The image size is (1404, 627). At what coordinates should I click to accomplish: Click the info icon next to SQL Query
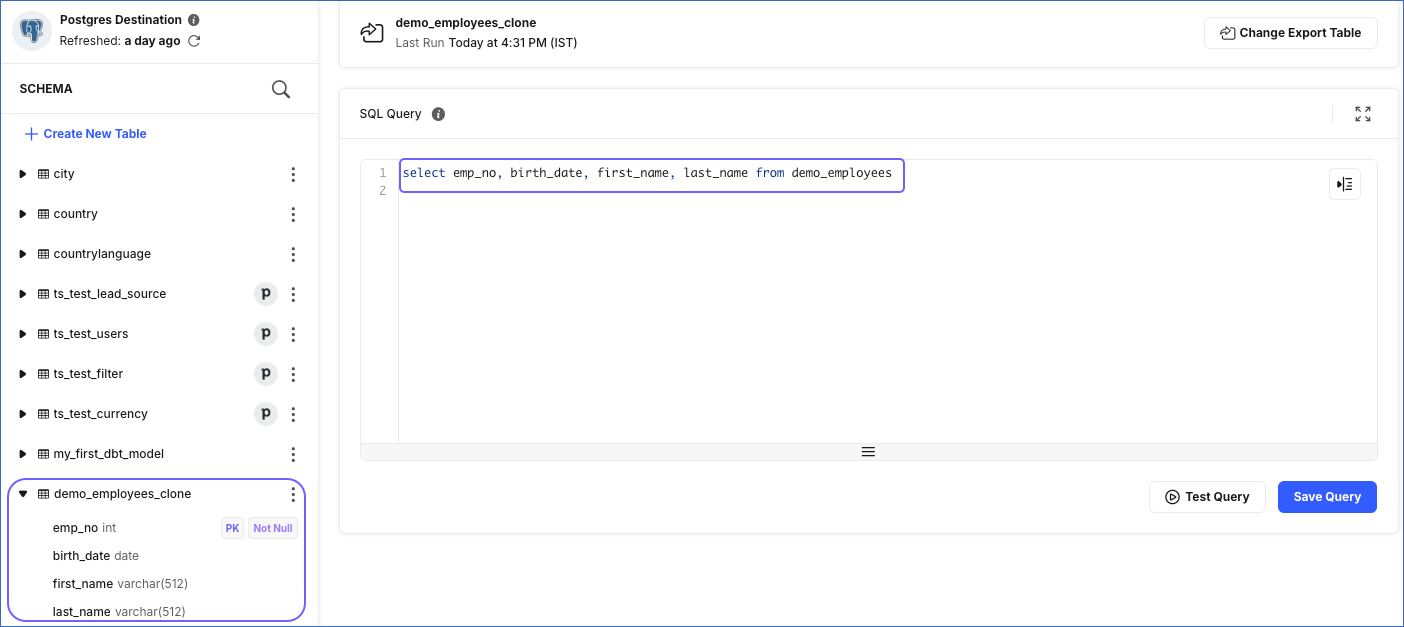tap(438, 114)
